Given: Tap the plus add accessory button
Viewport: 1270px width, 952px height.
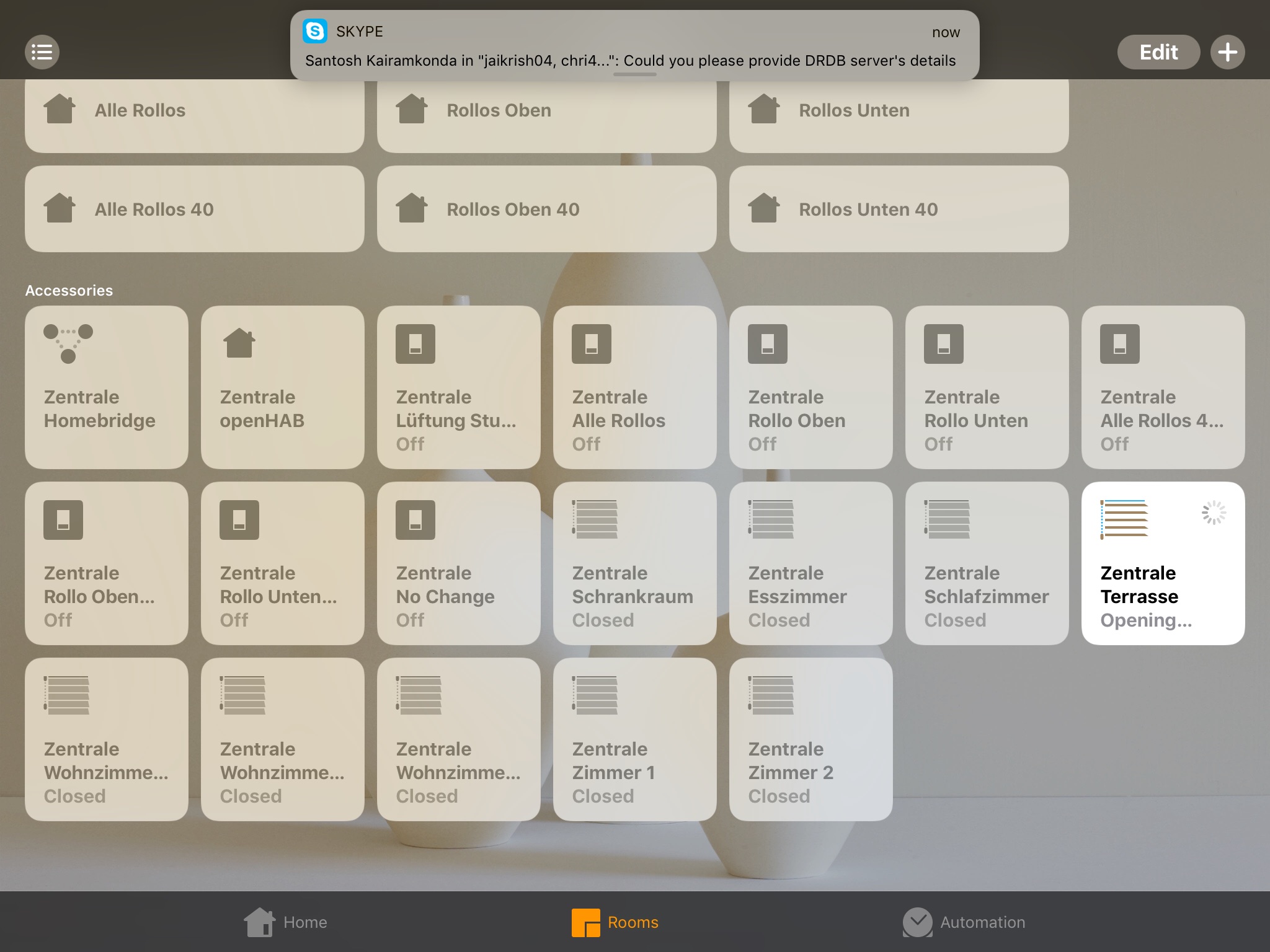Looking at the screenshot, I should (1227, 52).
